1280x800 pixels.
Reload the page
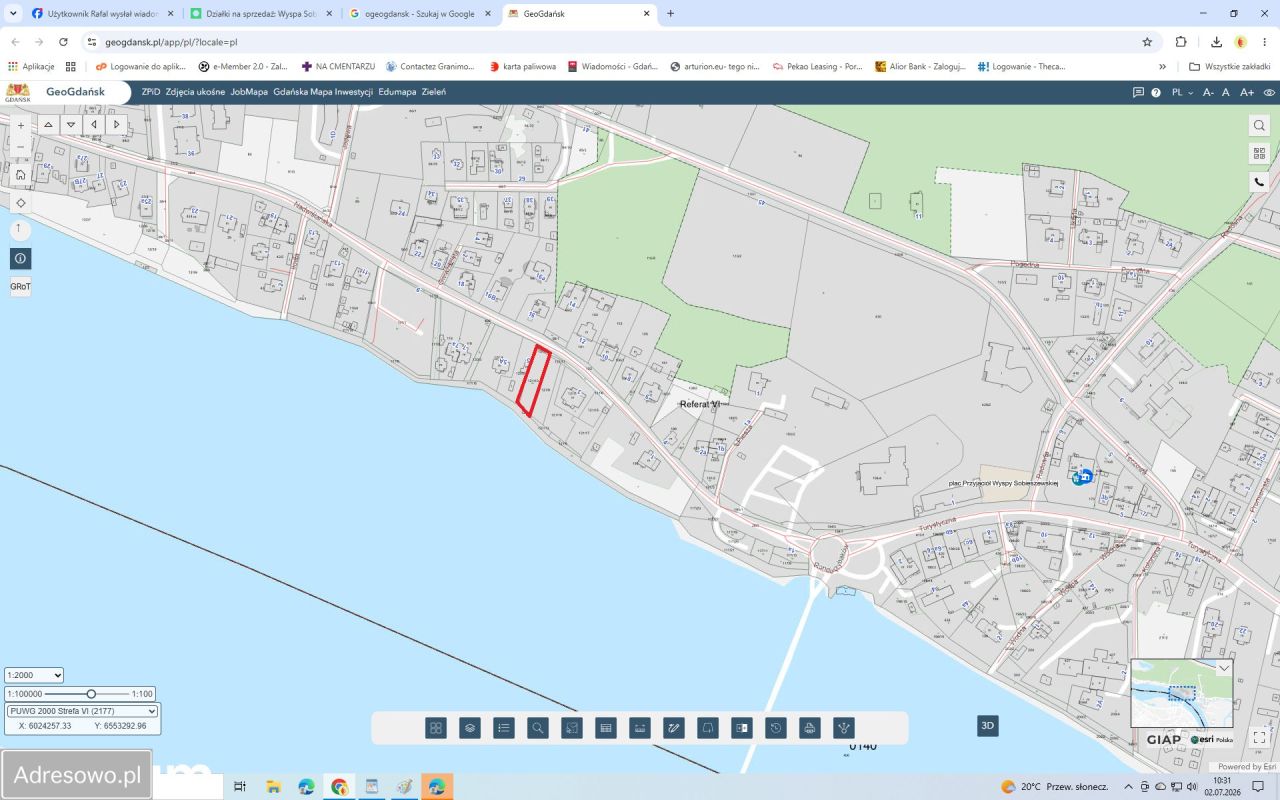tap(63, 42)
